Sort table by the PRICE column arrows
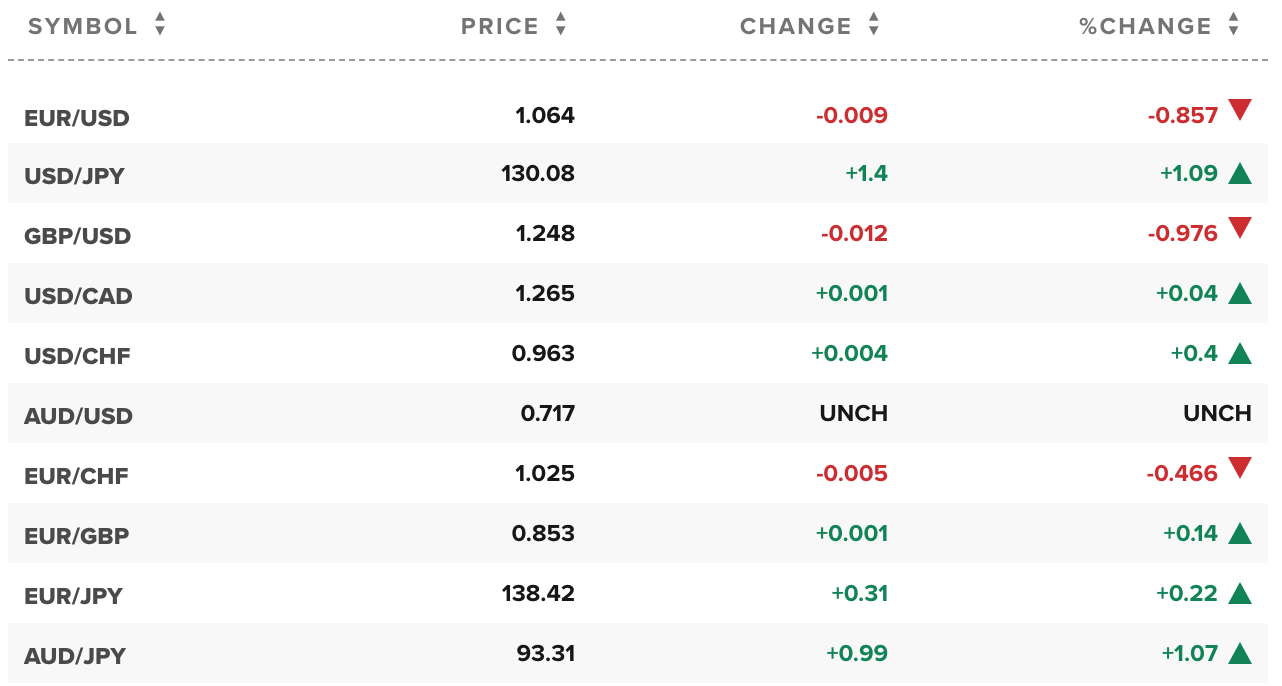The height and width of the screenshot is (686, 1282). pyautogui.click(x=561, y=25)
